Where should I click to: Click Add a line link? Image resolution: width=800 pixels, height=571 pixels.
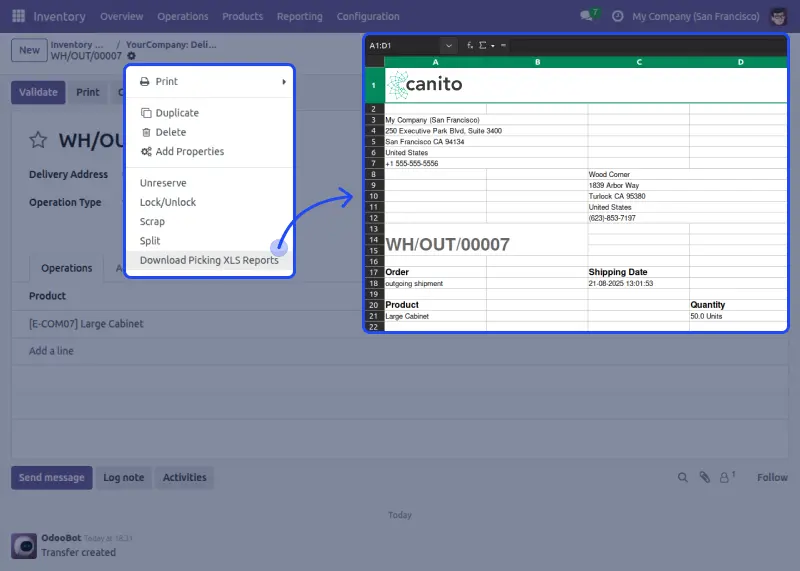(x=51, y=351)
